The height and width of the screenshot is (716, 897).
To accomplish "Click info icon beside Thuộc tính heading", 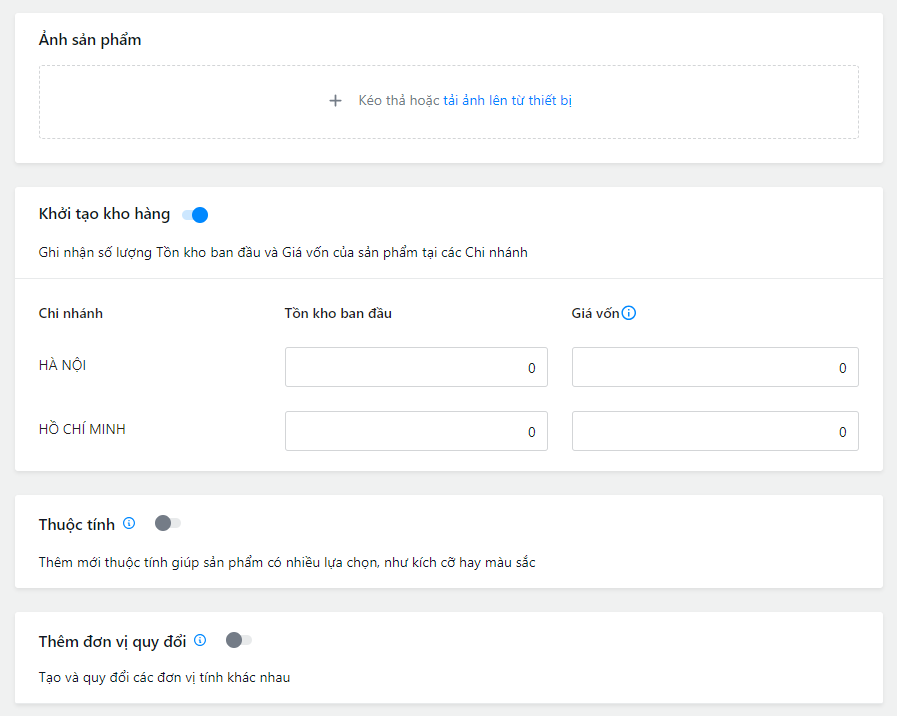I will tap(129, 523).
